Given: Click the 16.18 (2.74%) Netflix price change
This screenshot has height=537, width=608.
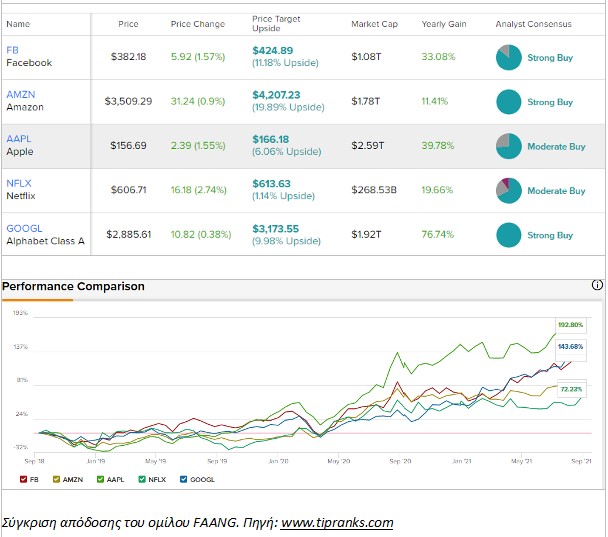Looking at the screenshot, I should click(x=199, y=190).
